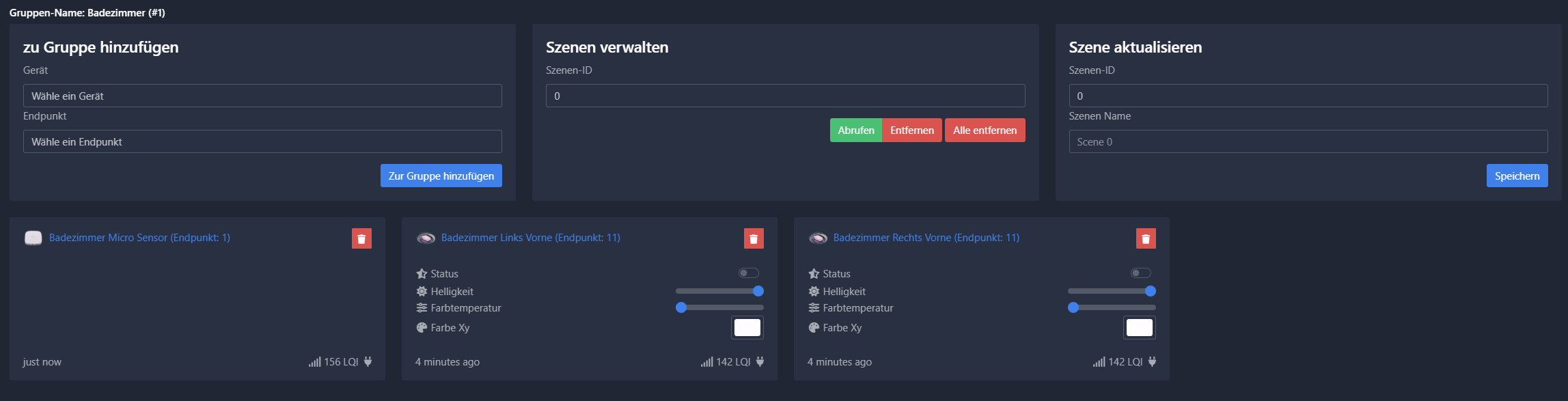This screenshot has width=1568, height=401.
Task: Delete Badezimmer Micro Sensor from group
Action: point(361,238)
